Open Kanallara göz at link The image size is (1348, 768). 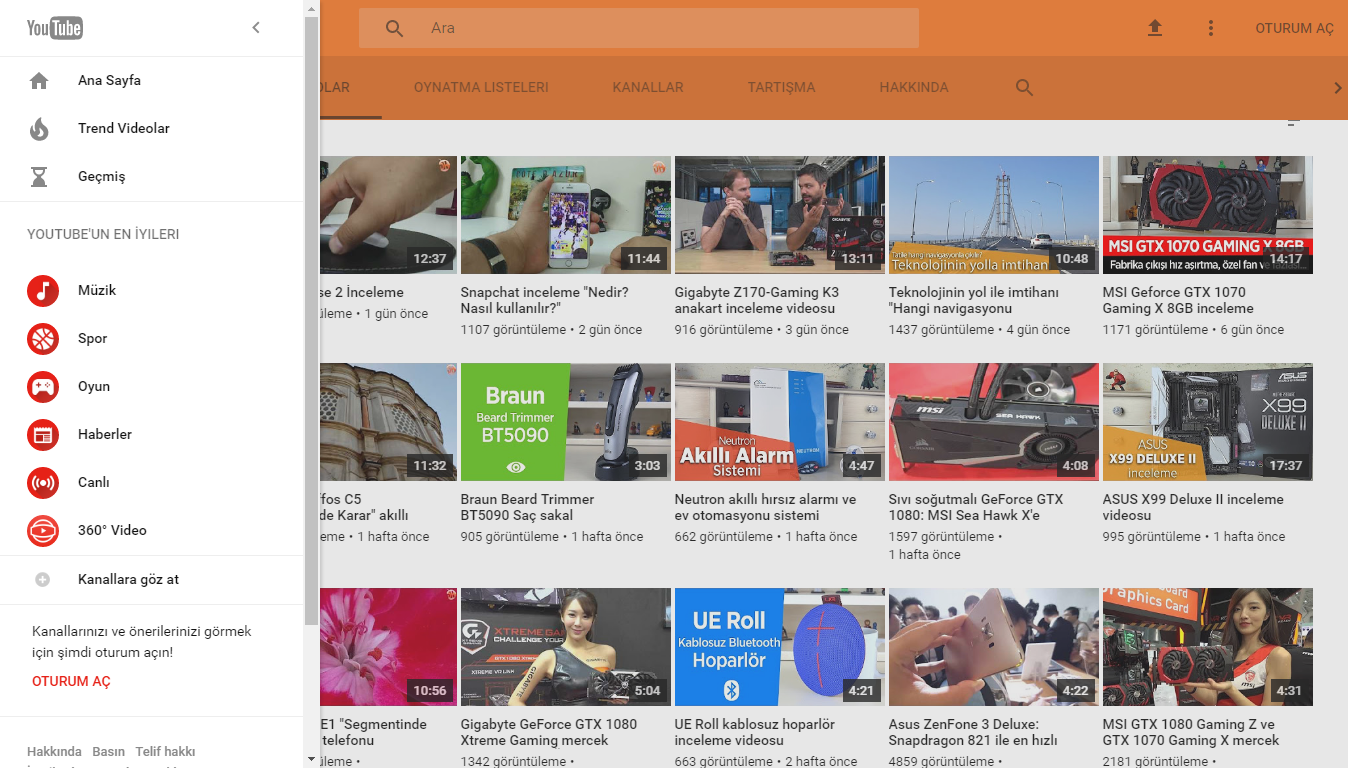(x=128, y=580)
